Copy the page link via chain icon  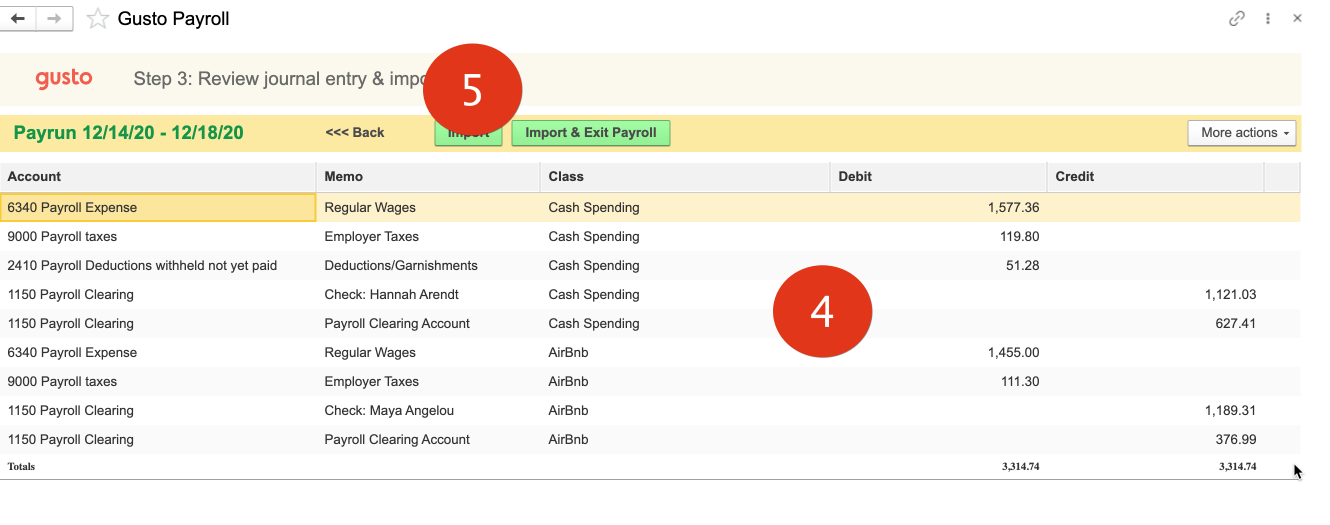(x=1237, y=18)
